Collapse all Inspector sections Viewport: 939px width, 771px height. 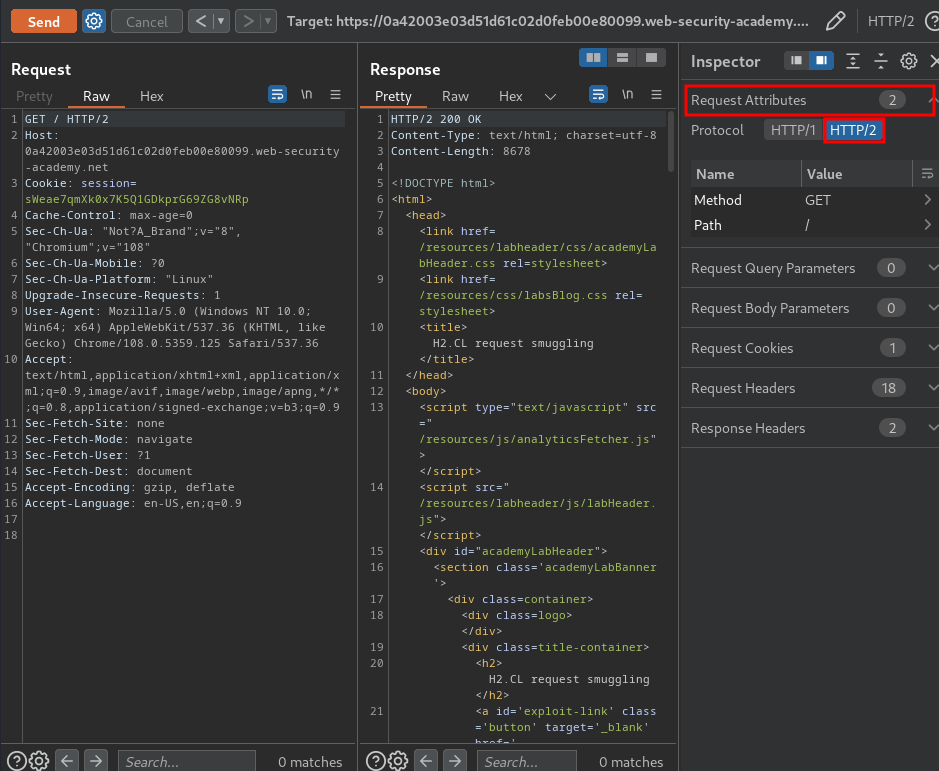[x=881, y=61]
